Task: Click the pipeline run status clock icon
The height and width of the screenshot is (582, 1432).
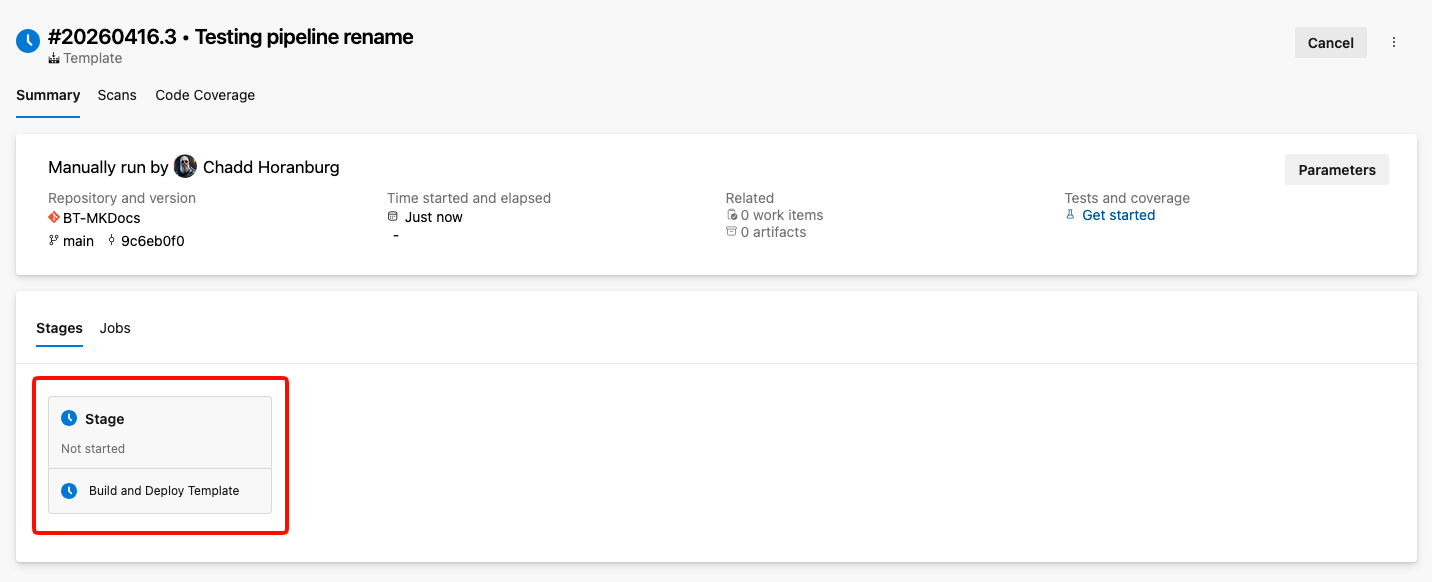Action: point(28,41)
